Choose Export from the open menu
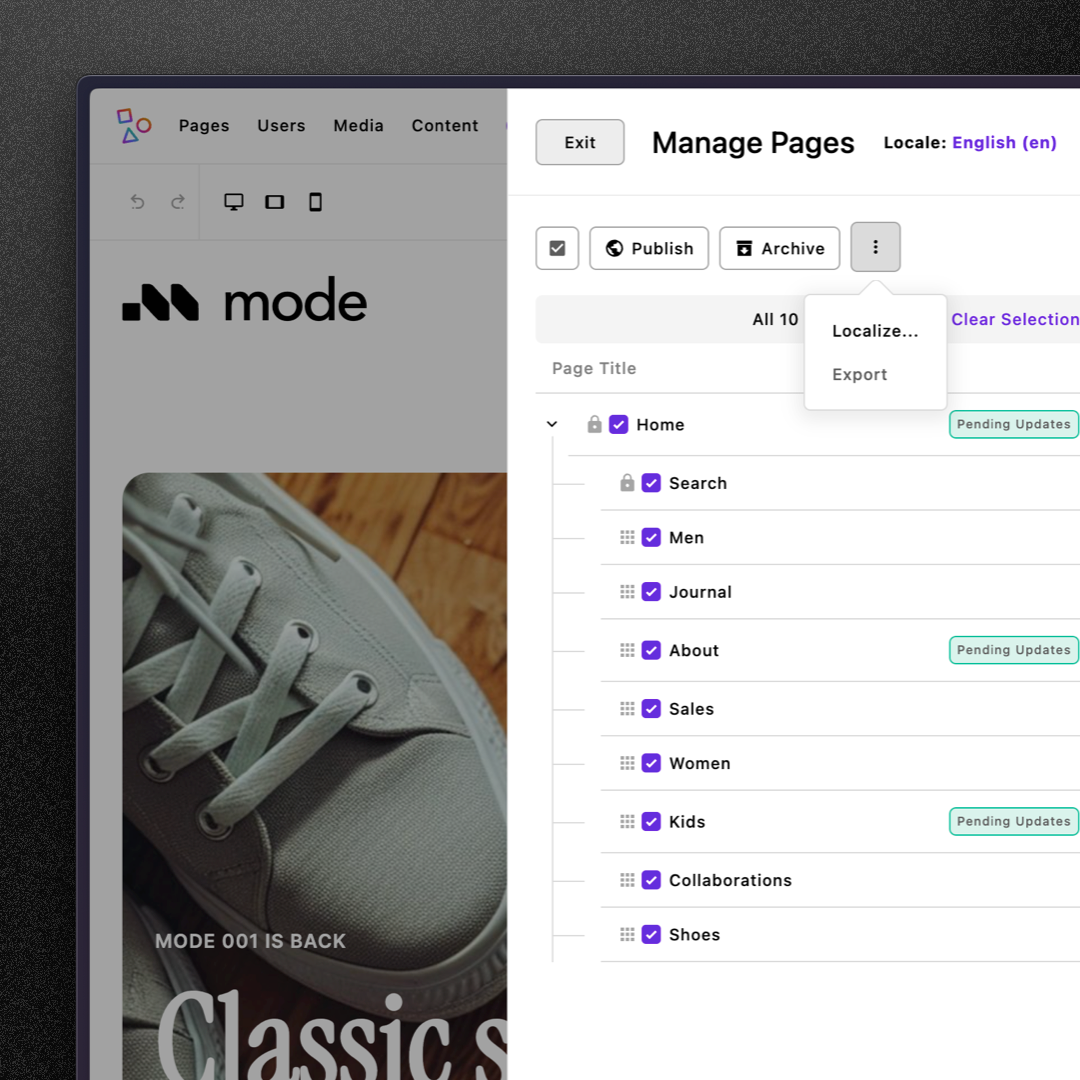 pyautogui.click(x=859, y=374)
